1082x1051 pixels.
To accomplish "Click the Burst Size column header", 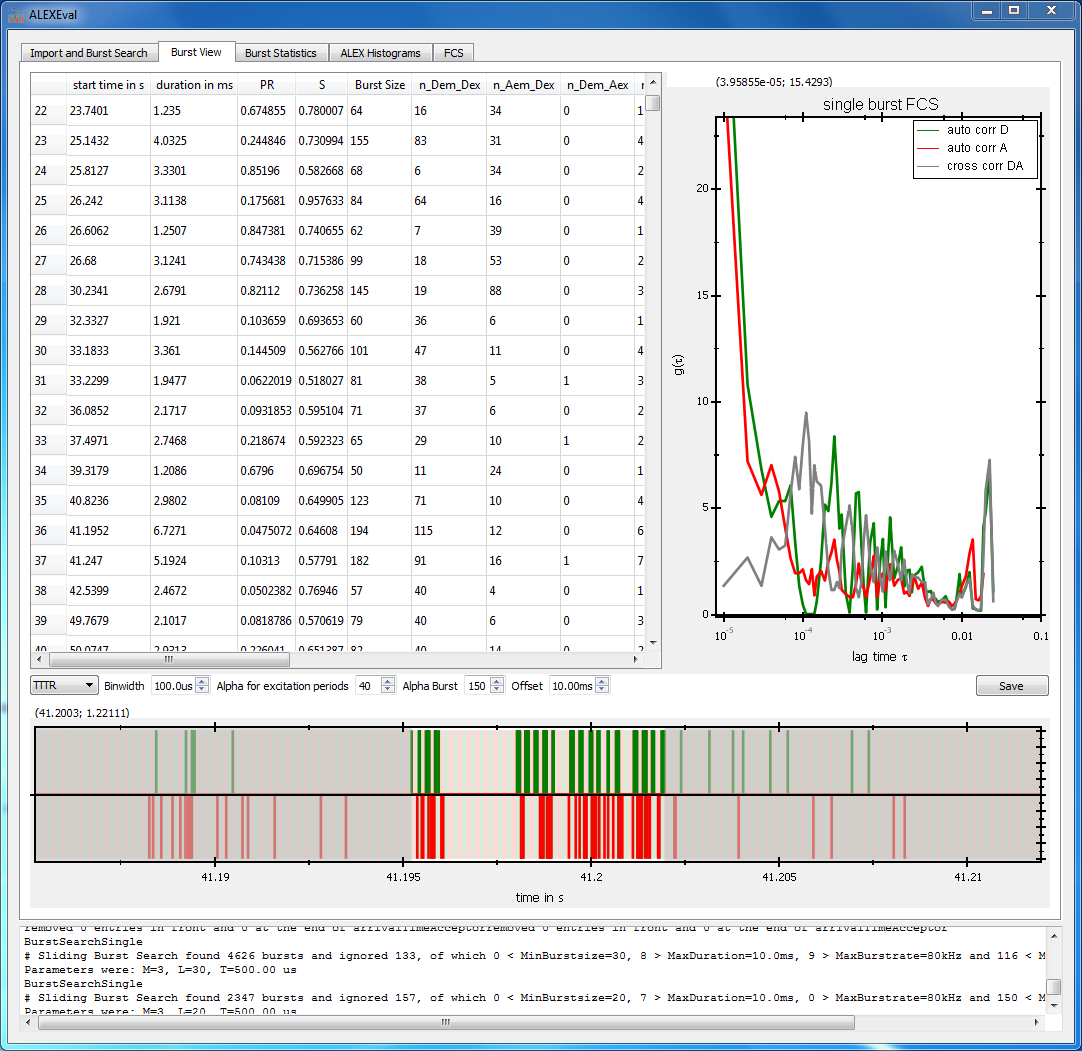I will click(380, 85).
